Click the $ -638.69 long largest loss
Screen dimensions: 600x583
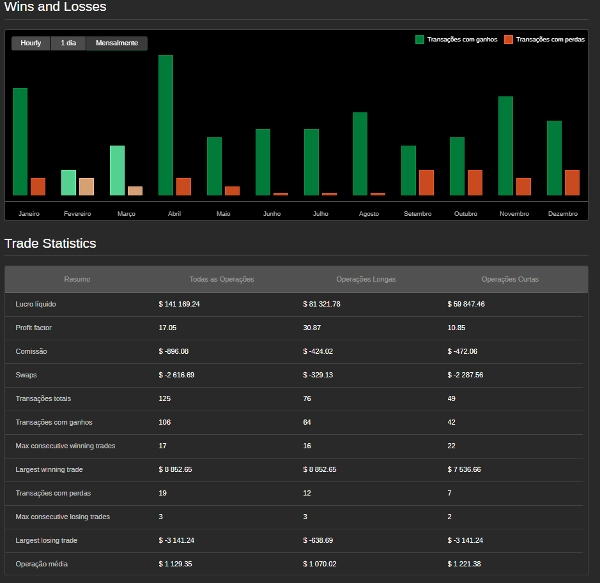(318, 540)
